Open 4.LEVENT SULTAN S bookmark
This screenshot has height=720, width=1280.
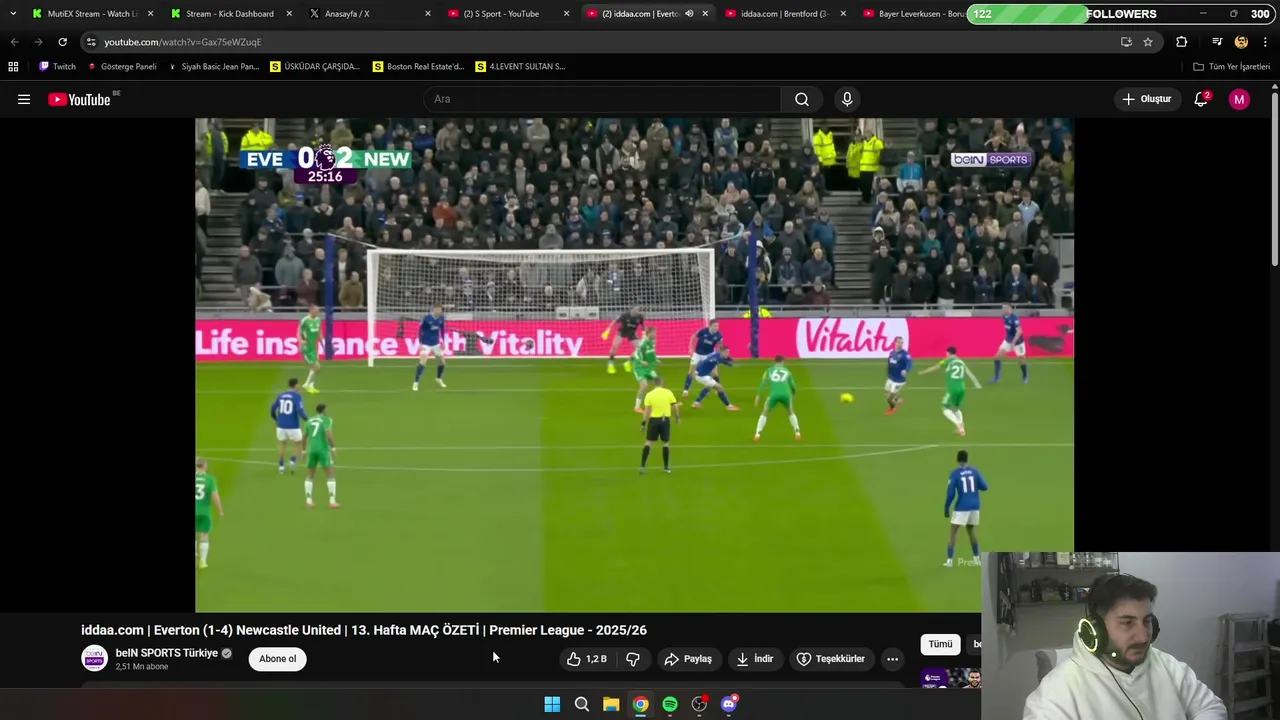[x=520, y=66]
